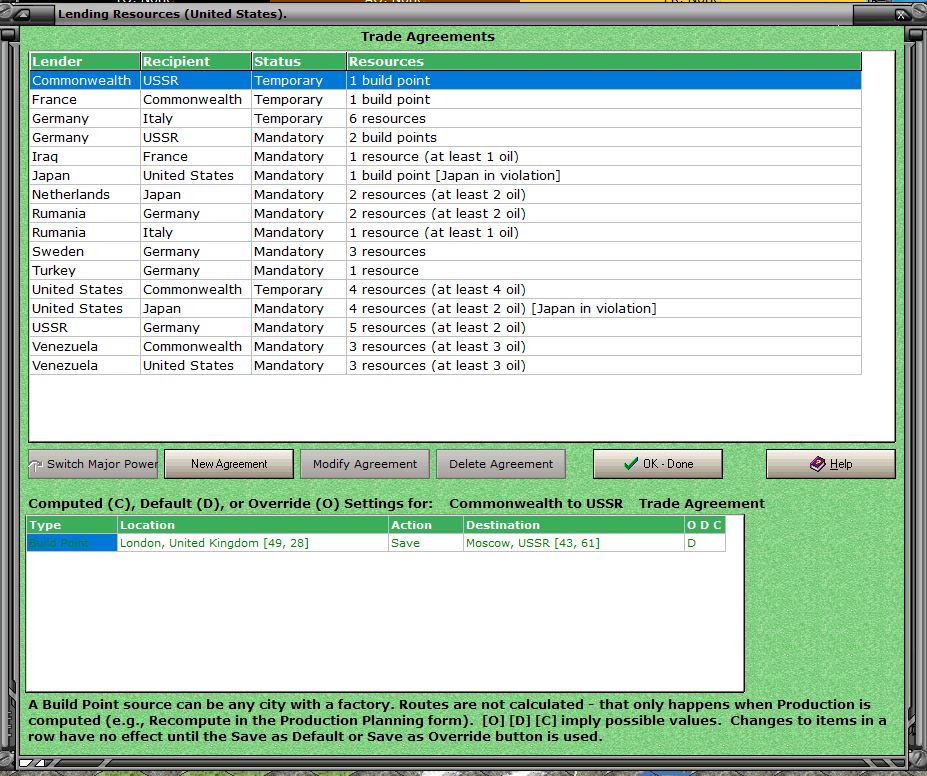The width and height of the screenshot is (927, 776).
Task: Select Rumania to Italy agreement row
Action: click(446, 232)
